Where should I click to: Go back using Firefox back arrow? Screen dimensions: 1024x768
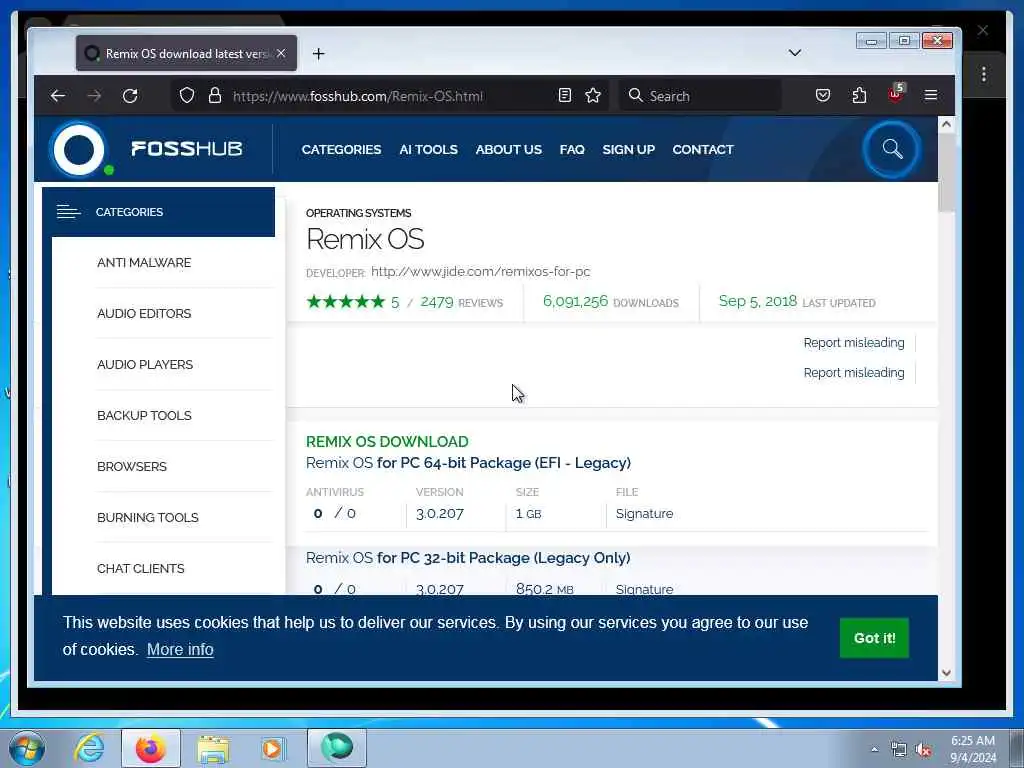pos(58,96)
